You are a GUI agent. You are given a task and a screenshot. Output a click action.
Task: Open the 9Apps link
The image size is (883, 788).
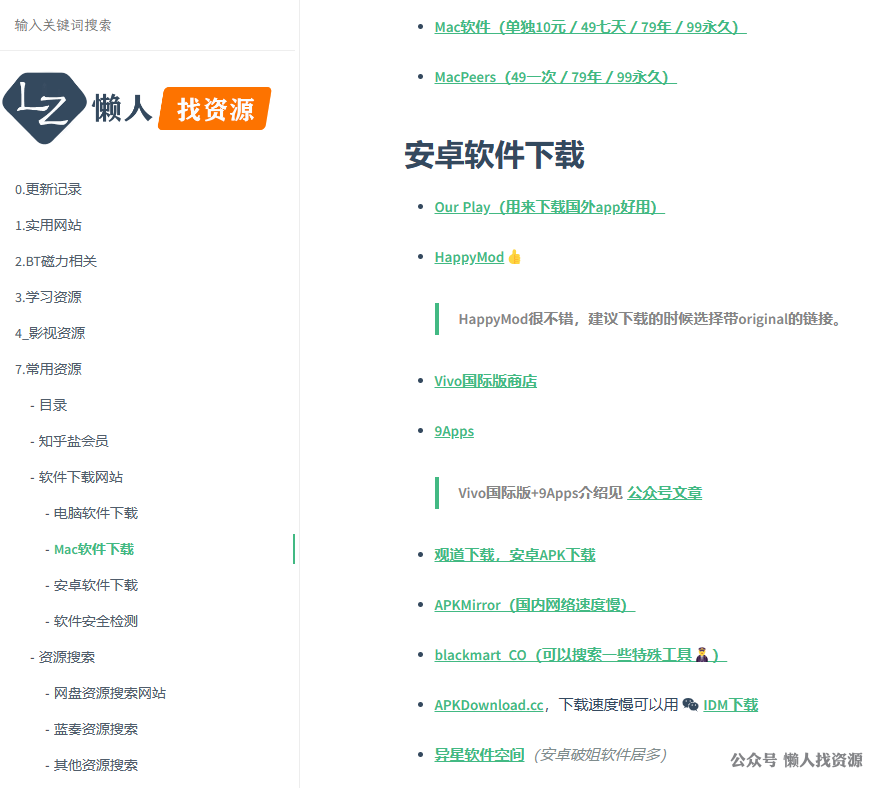(x=454, y=431)
